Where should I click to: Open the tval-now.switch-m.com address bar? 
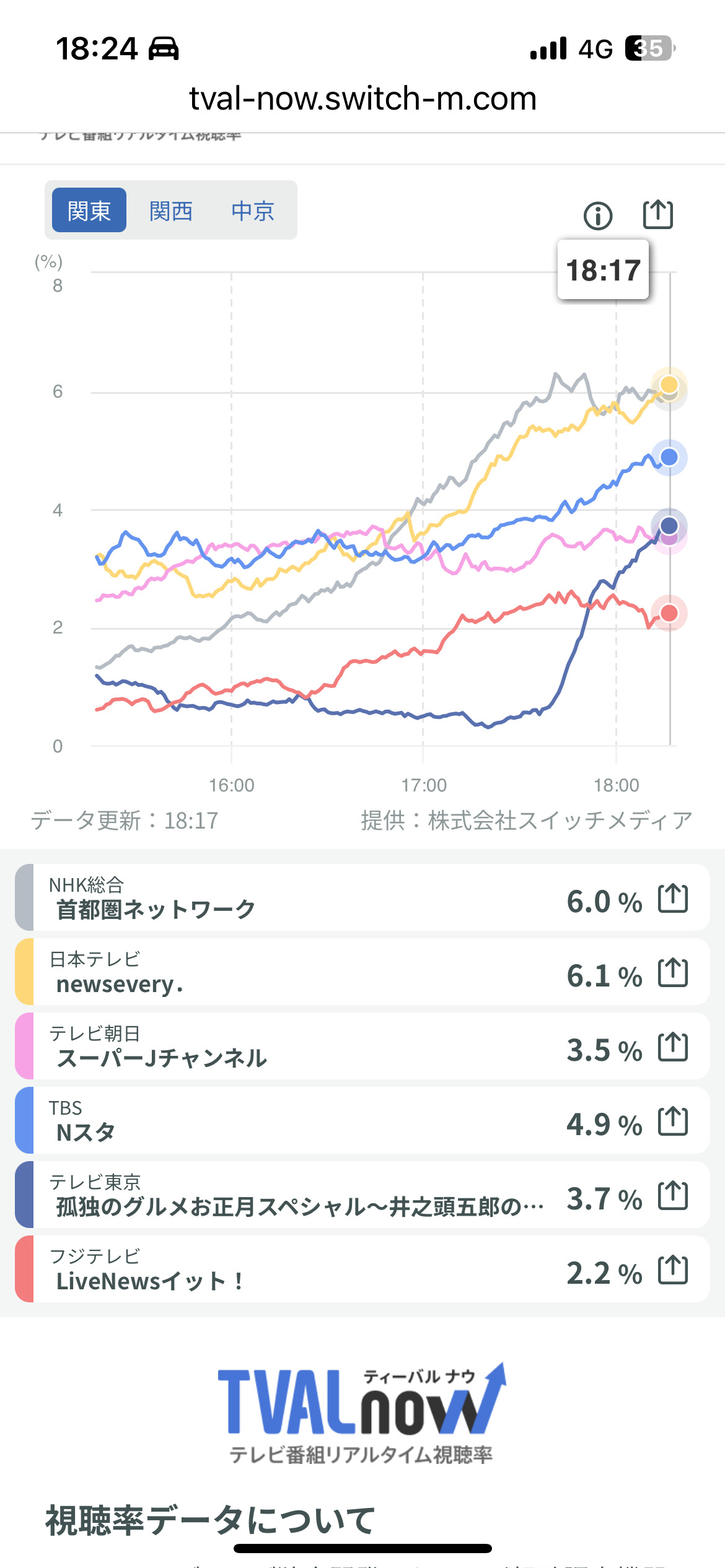click(362, 98)
